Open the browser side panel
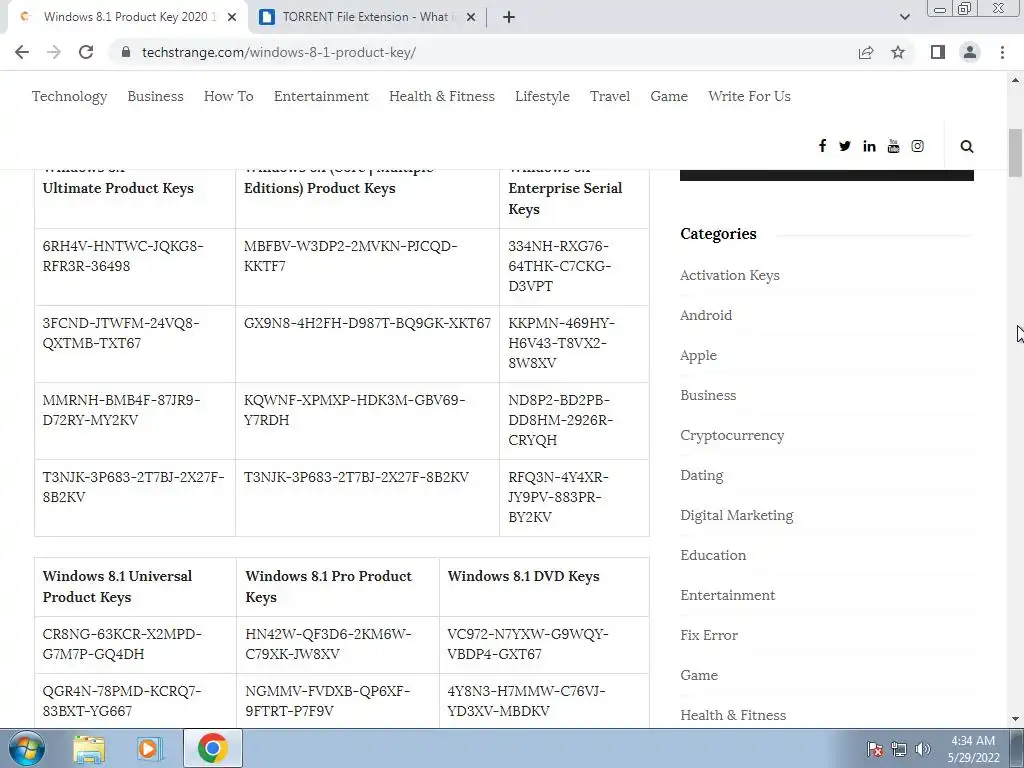Image resolution: width=1024 pixels, height=768 pixels. tap(938, 52)
